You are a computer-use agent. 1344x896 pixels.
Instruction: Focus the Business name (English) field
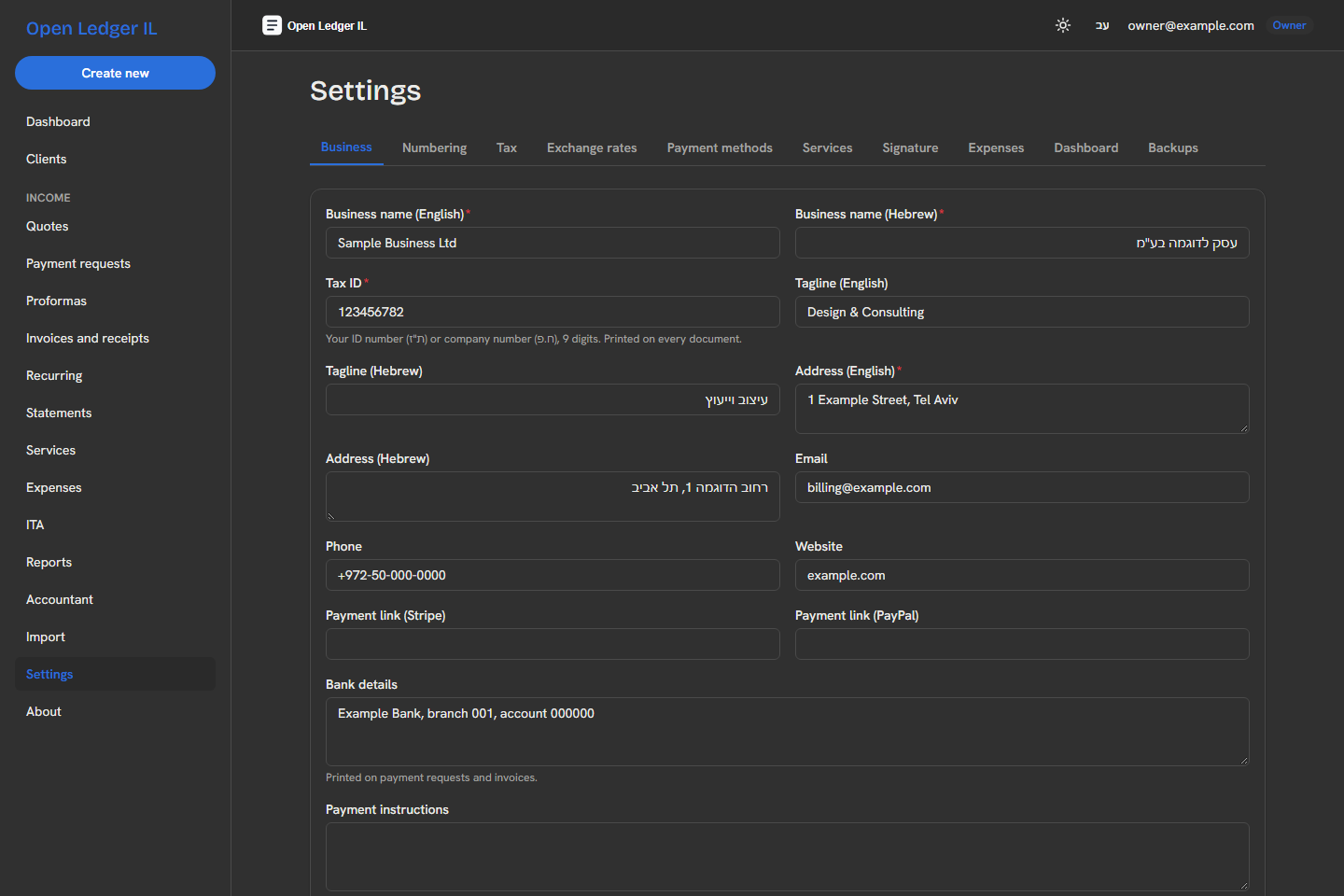(x=553, y=243)
